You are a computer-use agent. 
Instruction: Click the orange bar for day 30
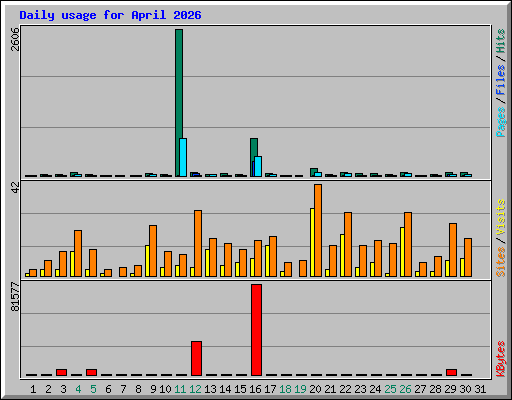(468, 257)
